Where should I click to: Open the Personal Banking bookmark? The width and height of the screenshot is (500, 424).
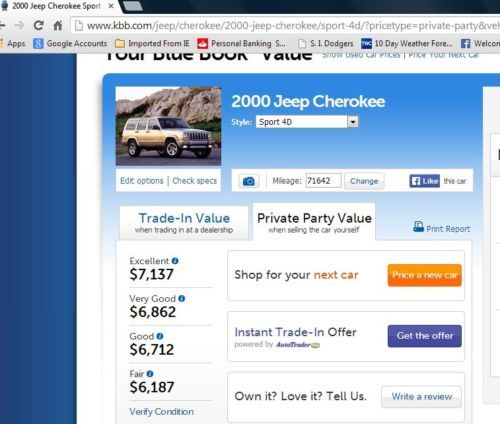242,43
